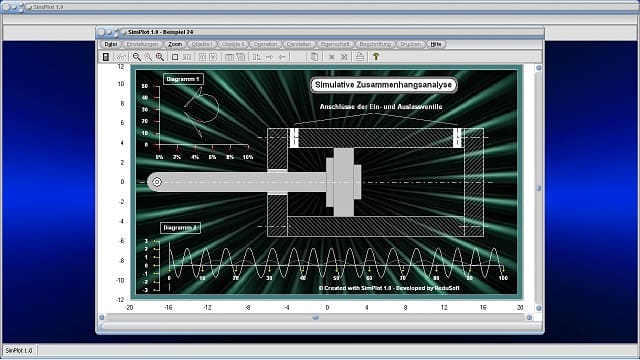Open the Objekte I menu
Viewport: 640px width, 360px height.
[202, 44]
